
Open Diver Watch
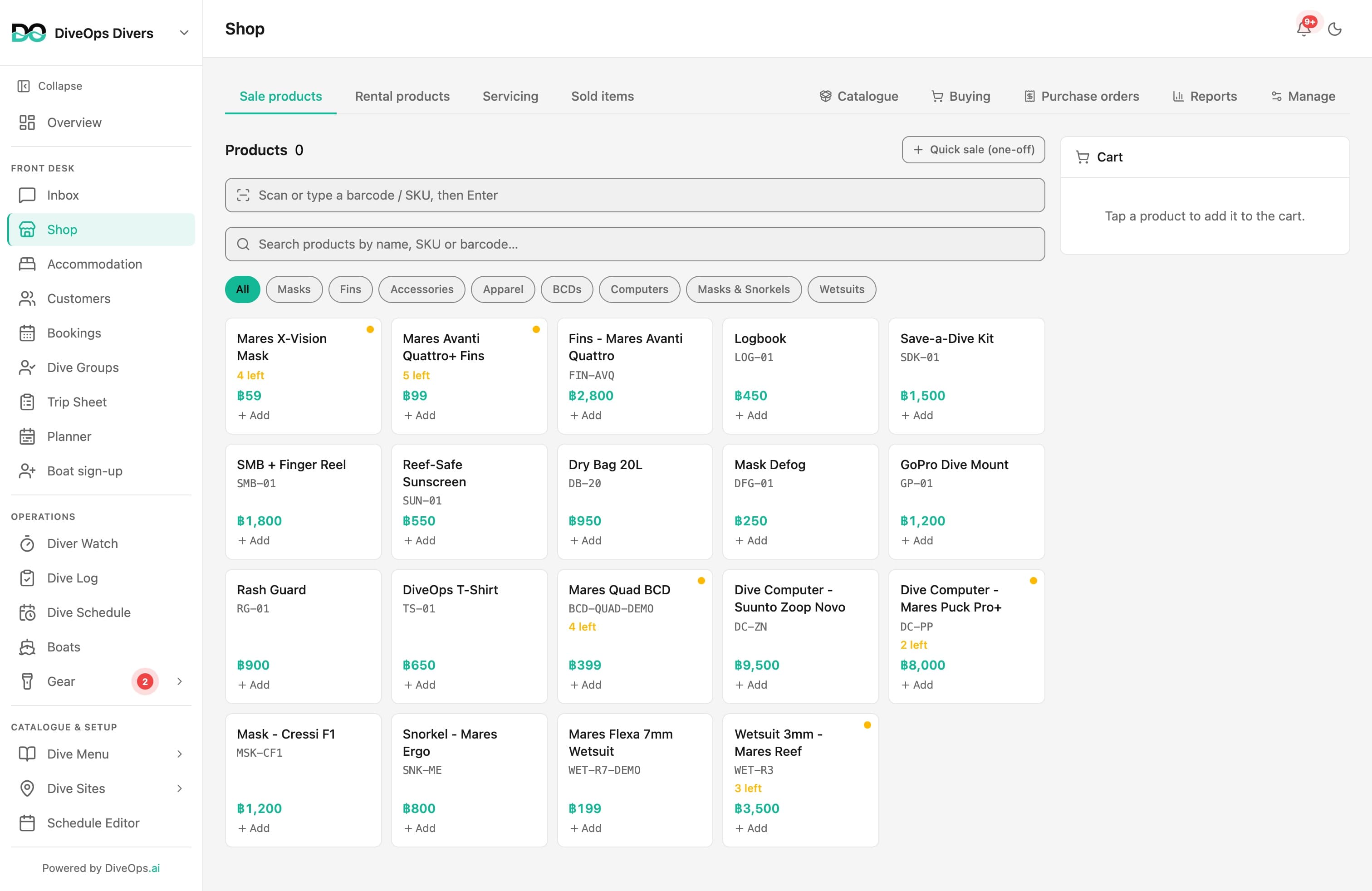coord(102,544)
